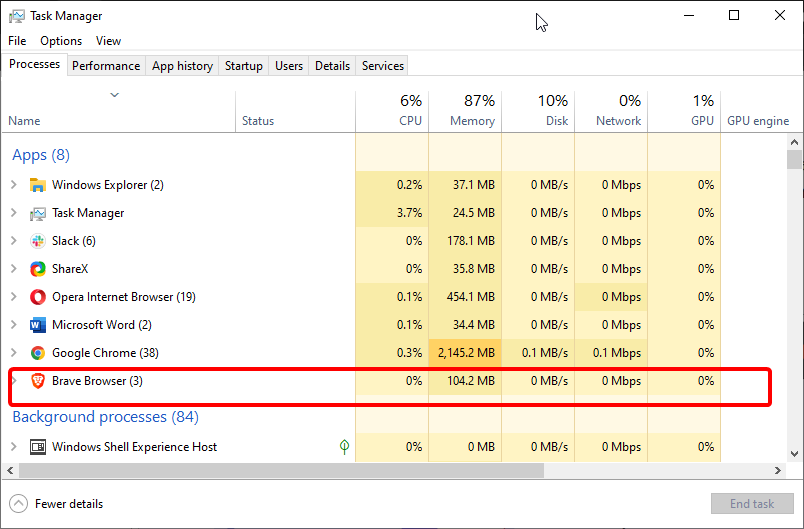804x529 pixels.
Task: Sort processes by Disk column
Action: [538, 111]
